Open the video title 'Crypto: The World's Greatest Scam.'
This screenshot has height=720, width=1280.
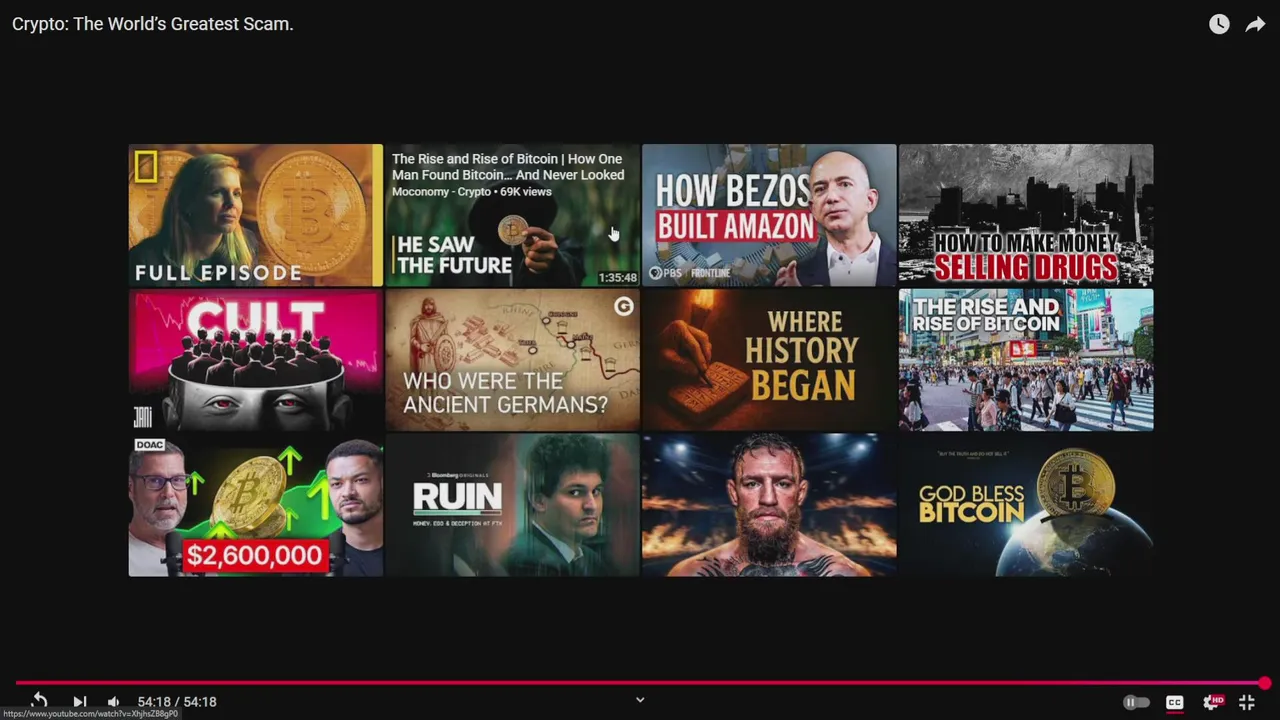click(153, 24)
